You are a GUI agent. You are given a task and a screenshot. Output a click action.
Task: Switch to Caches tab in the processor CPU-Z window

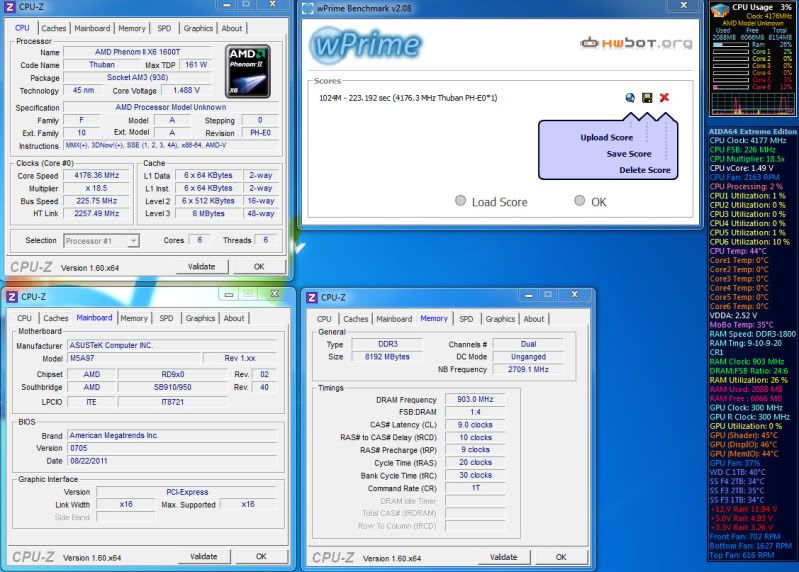click(x=54, y=29)
